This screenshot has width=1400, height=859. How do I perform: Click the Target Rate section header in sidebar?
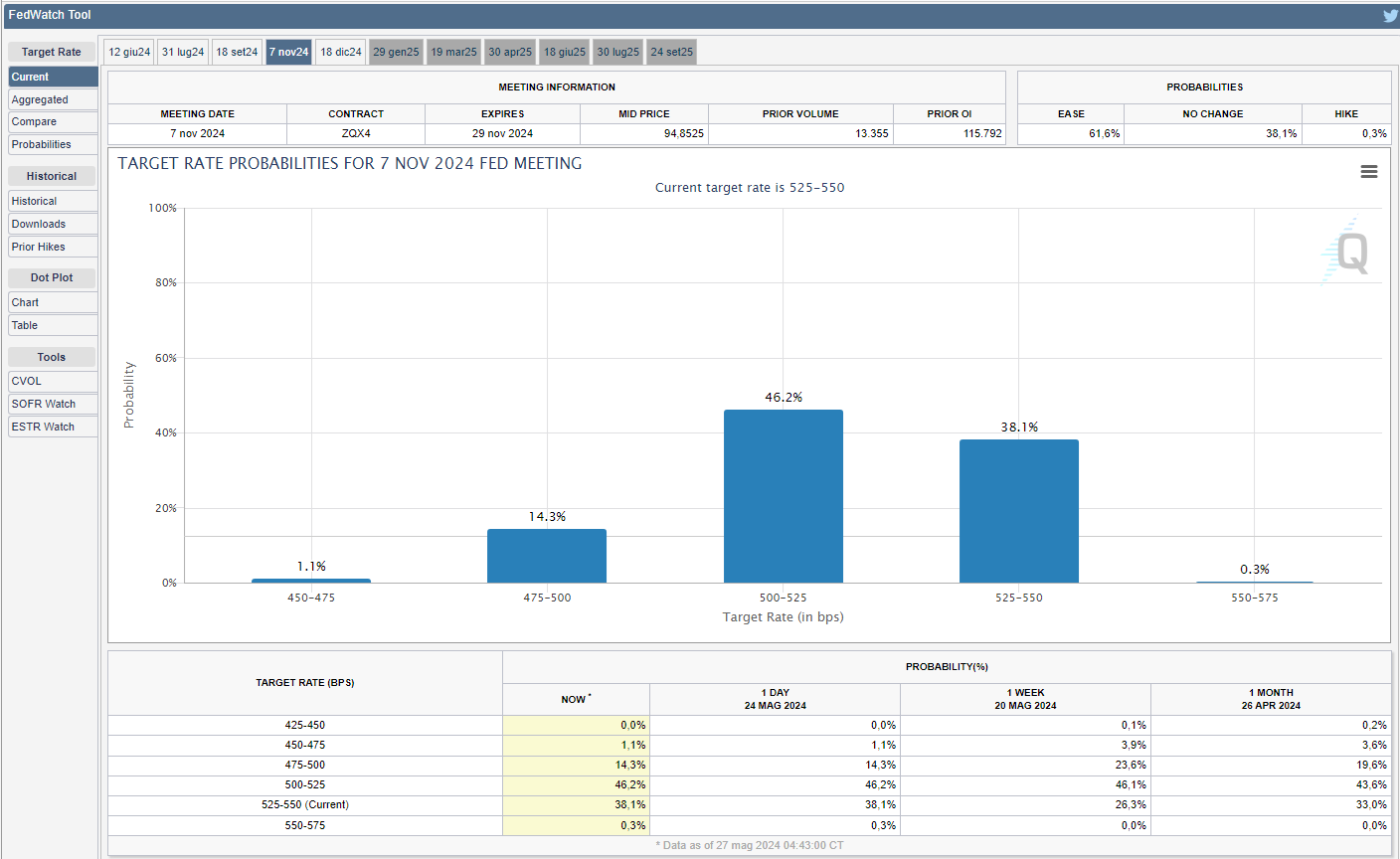tap(52, 52)
